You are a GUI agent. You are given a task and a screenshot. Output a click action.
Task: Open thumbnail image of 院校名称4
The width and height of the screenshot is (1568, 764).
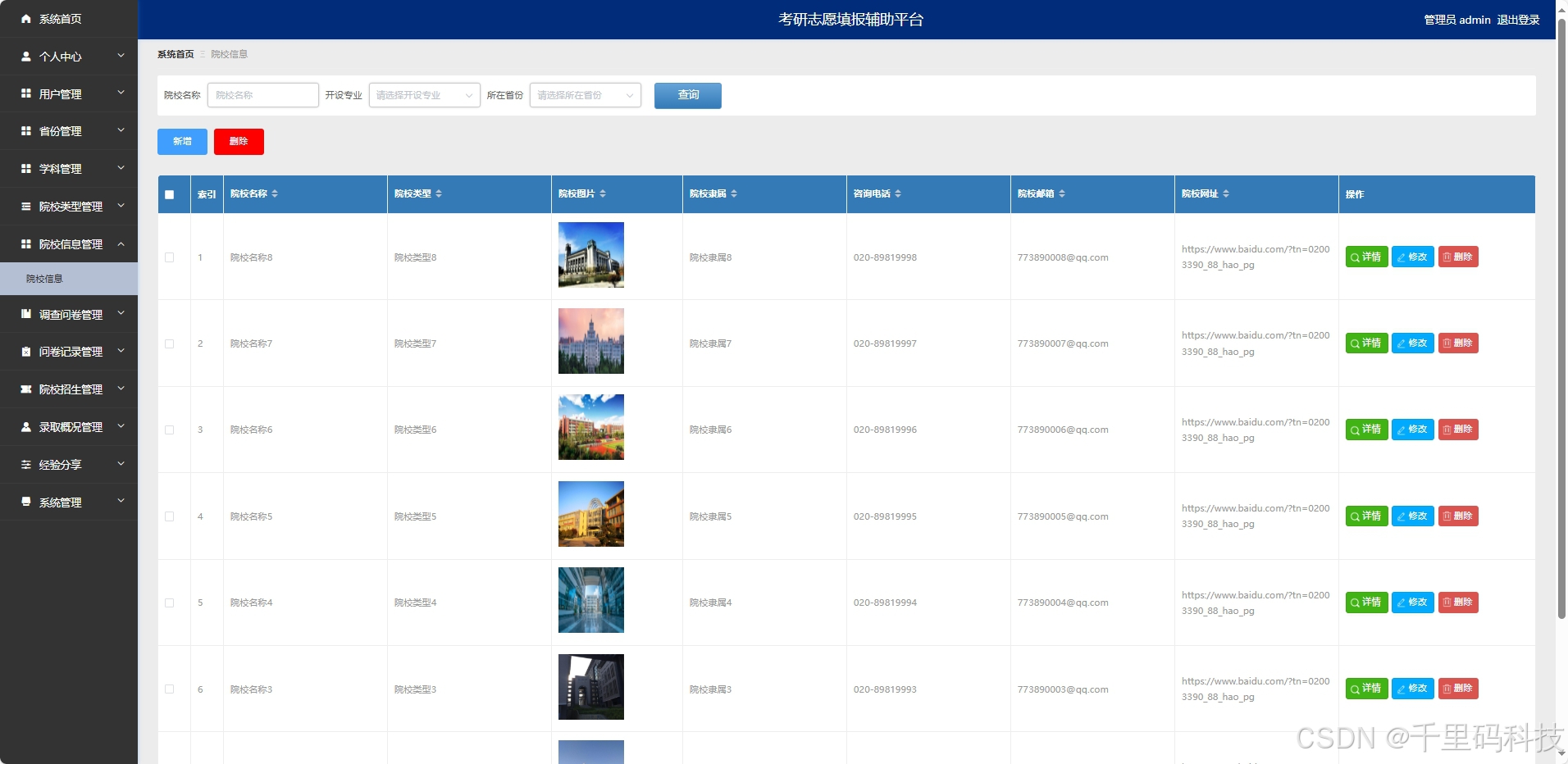(591, 600)
